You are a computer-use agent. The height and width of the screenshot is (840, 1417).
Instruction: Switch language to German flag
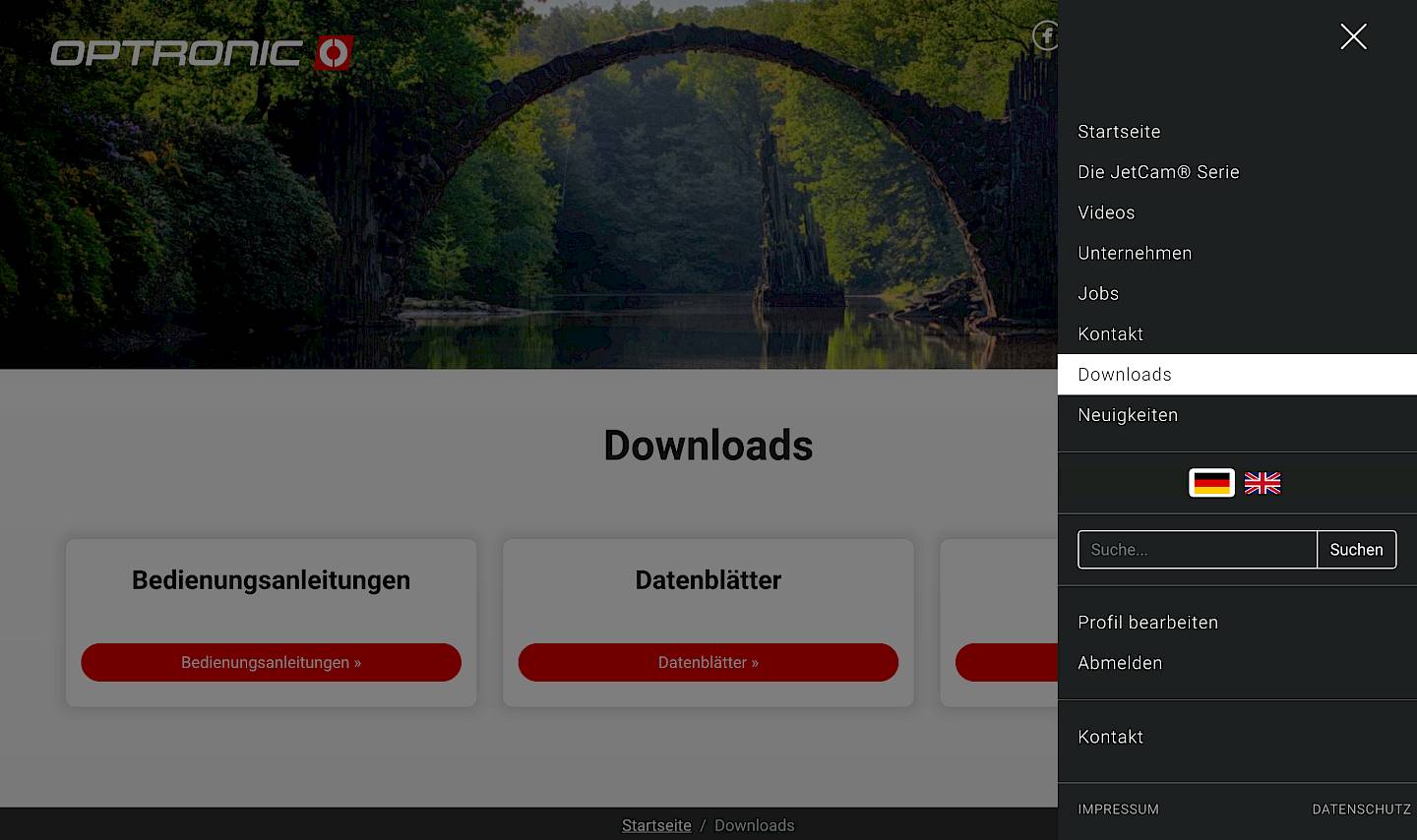1211,483
